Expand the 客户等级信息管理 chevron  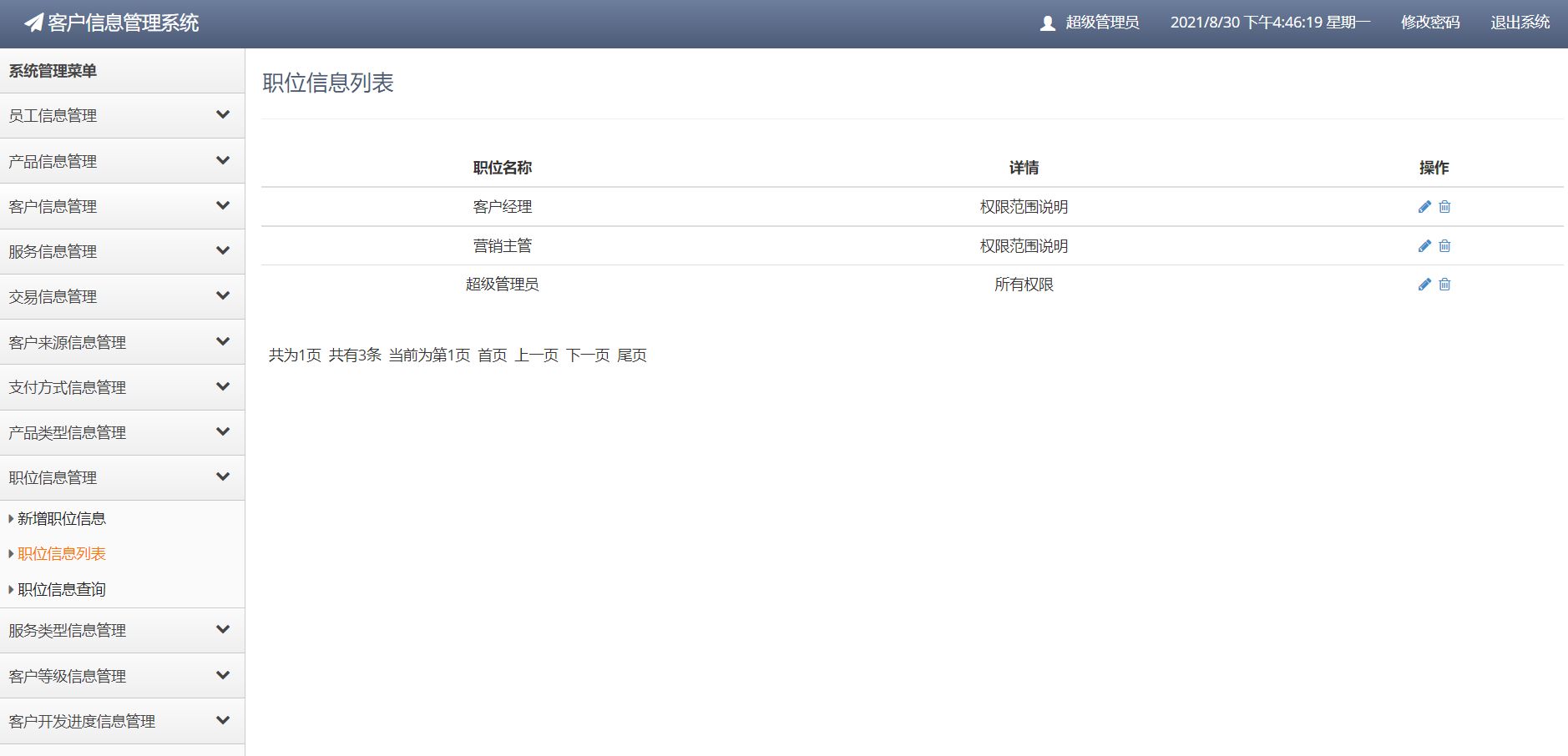point(223,675)
